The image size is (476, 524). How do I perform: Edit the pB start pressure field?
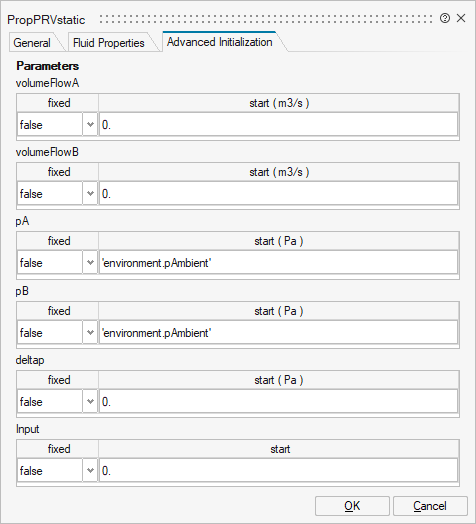[x=278, y=333]
